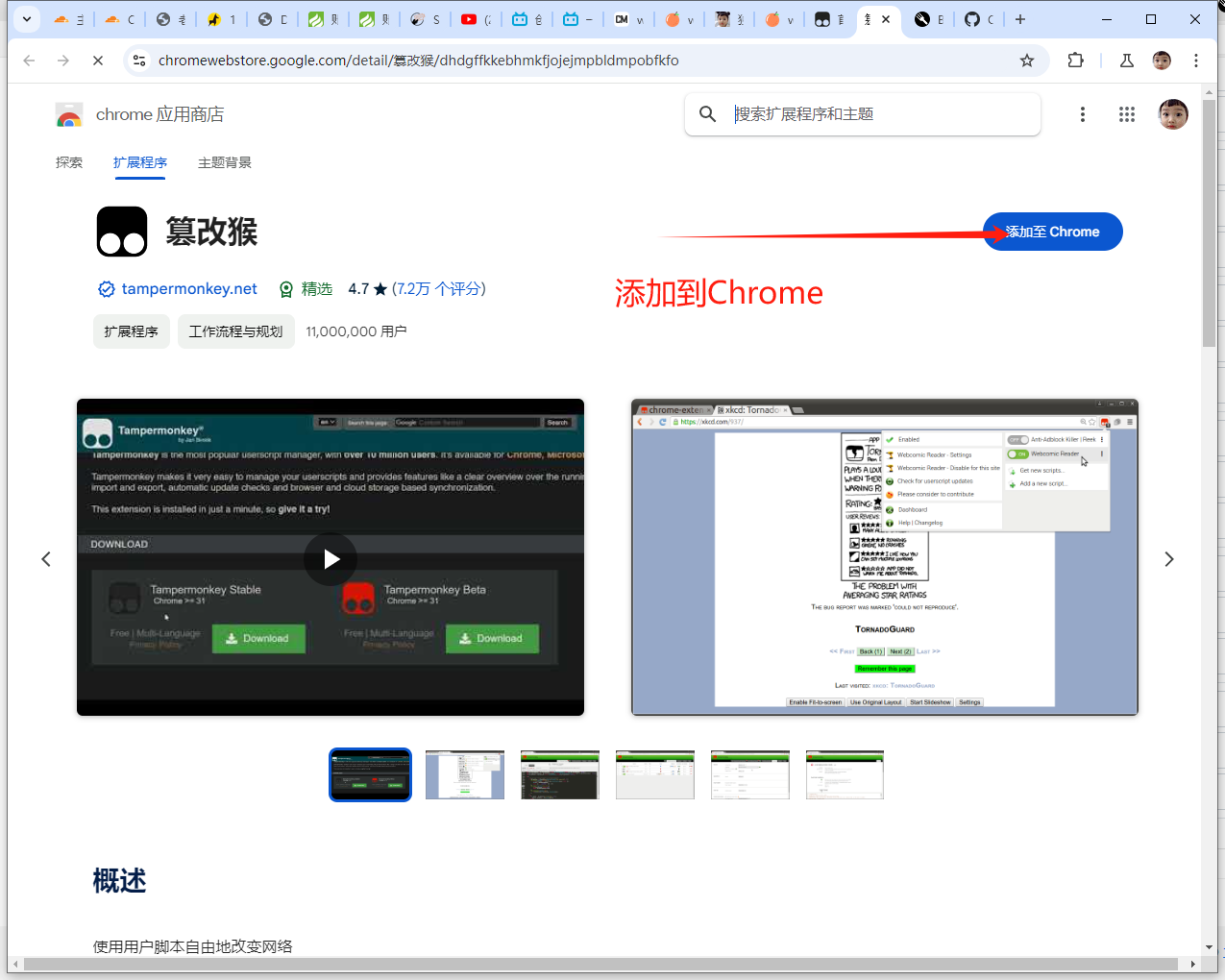The image size is (1225, 980).
Task: Open Chrome's three-dot main menu
Action: 1196,61
